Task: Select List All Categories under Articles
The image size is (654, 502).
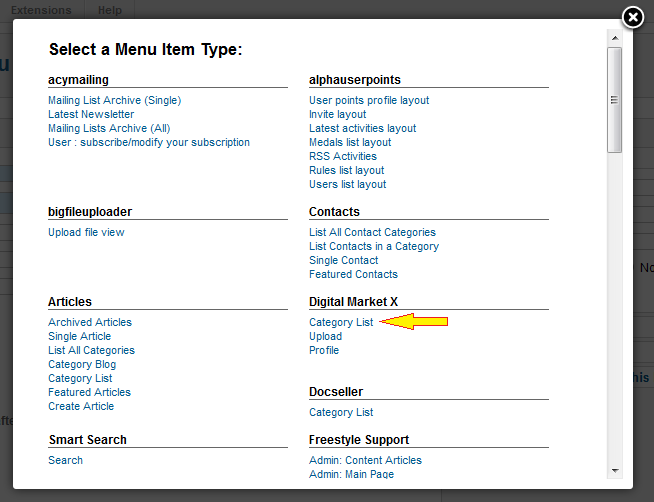Action: (91, 350)
